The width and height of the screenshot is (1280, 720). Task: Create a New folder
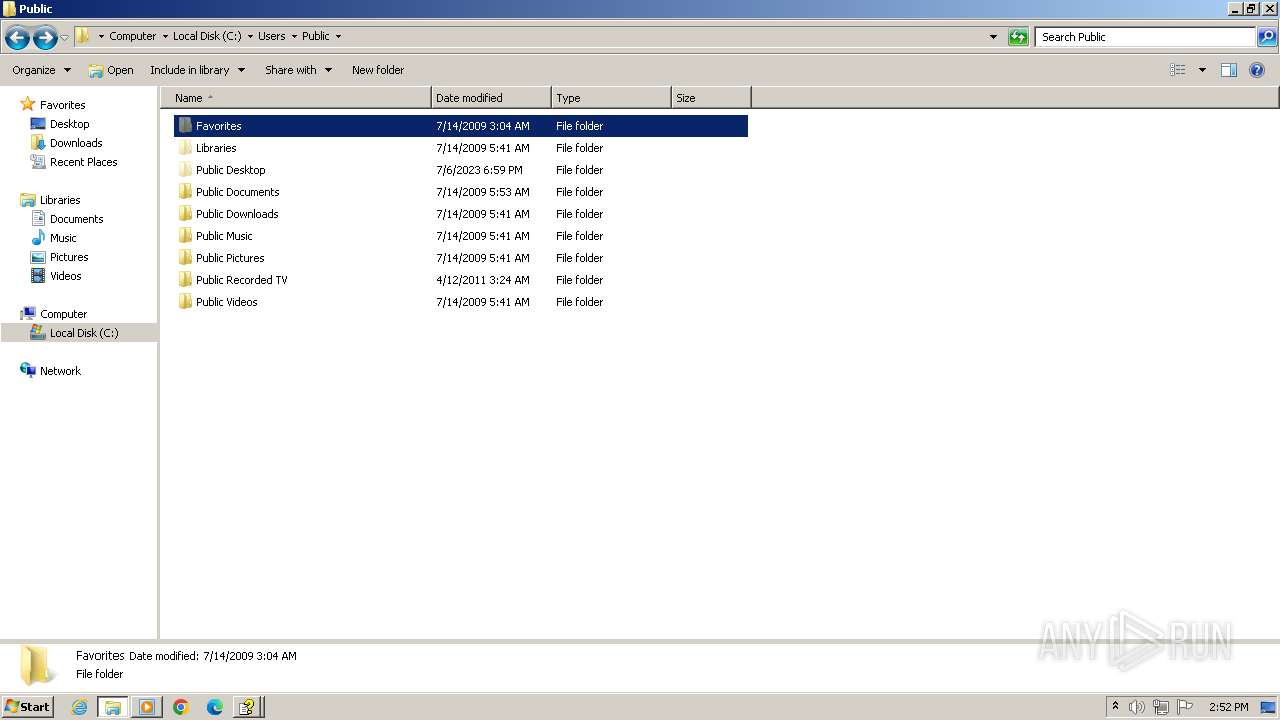[378, 70]
